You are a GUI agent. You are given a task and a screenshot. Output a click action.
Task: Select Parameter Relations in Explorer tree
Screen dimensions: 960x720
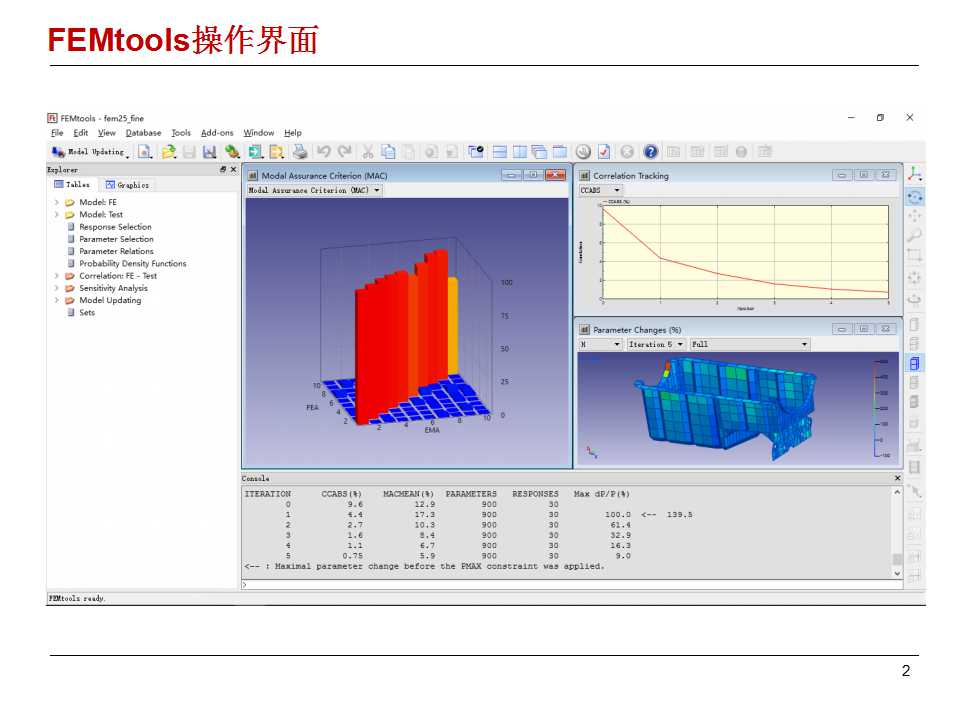pyautogui.click(x=116, y=251)
